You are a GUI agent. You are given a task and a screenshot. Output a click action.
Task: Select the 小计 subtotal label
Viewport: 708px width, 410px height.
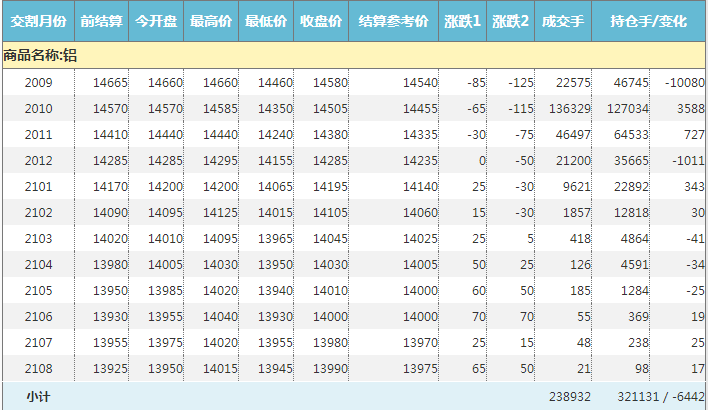coord(38,396)
